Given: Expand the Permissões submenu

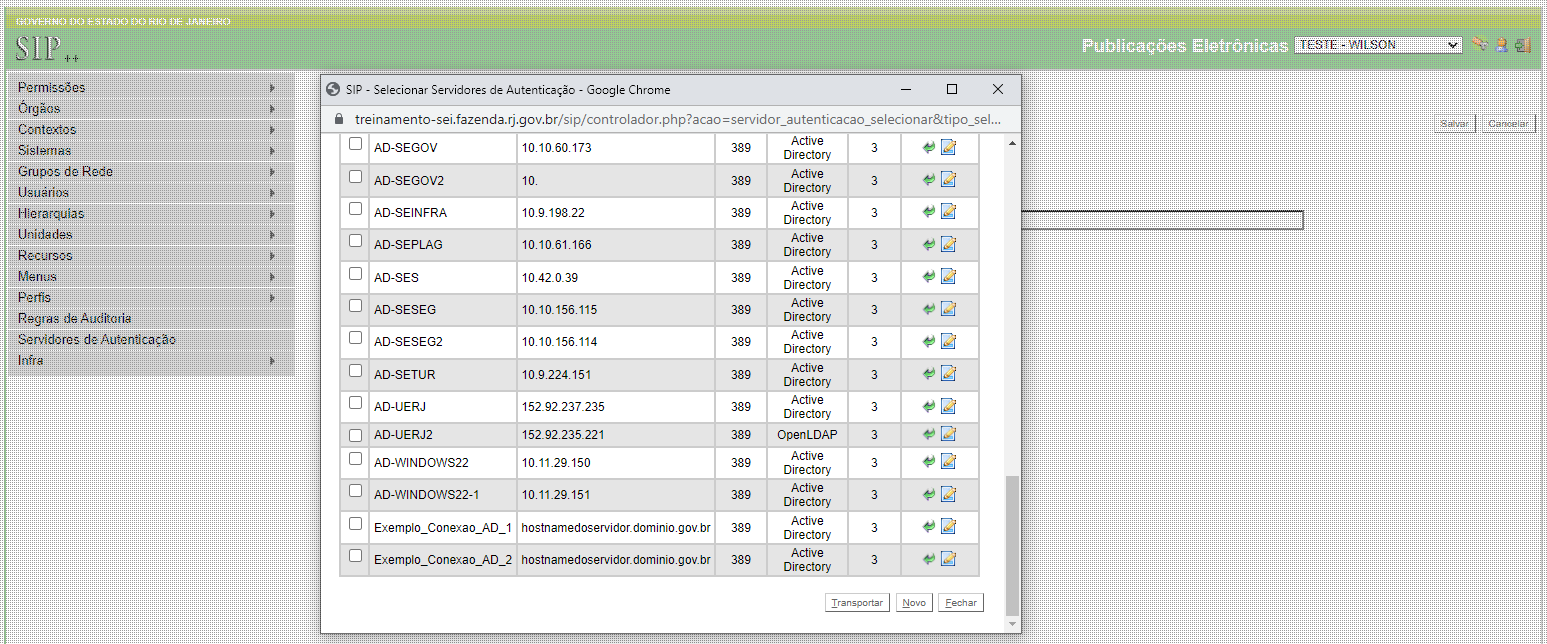Looking at the screenshot, I should coord(150,87).
